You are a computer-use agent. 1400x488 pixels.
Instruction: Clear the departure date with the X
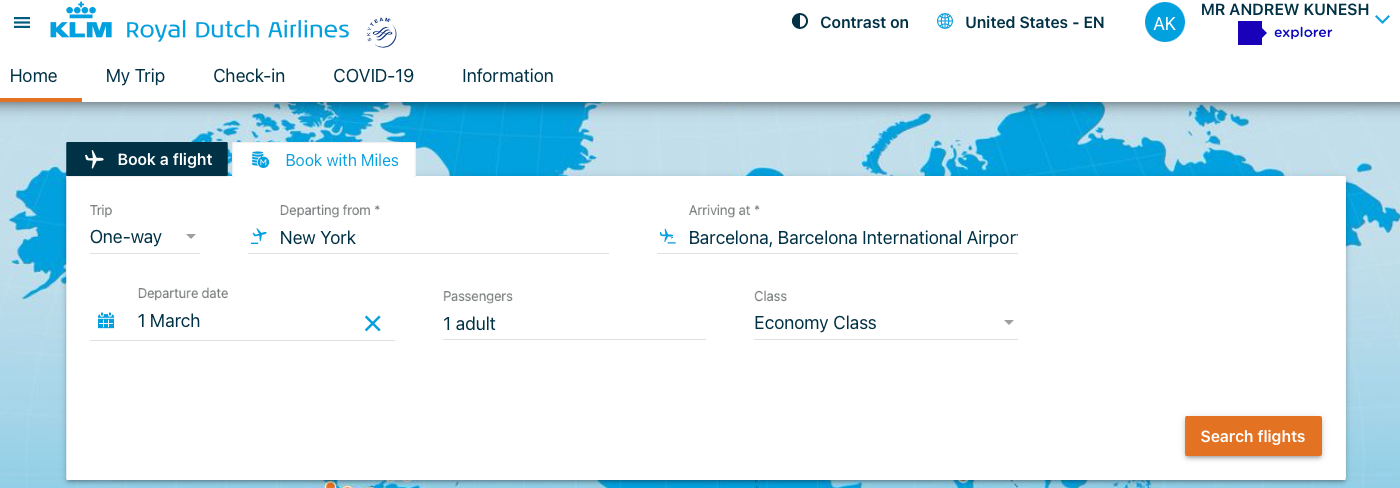pyautogui.click(x=373, y=323)
